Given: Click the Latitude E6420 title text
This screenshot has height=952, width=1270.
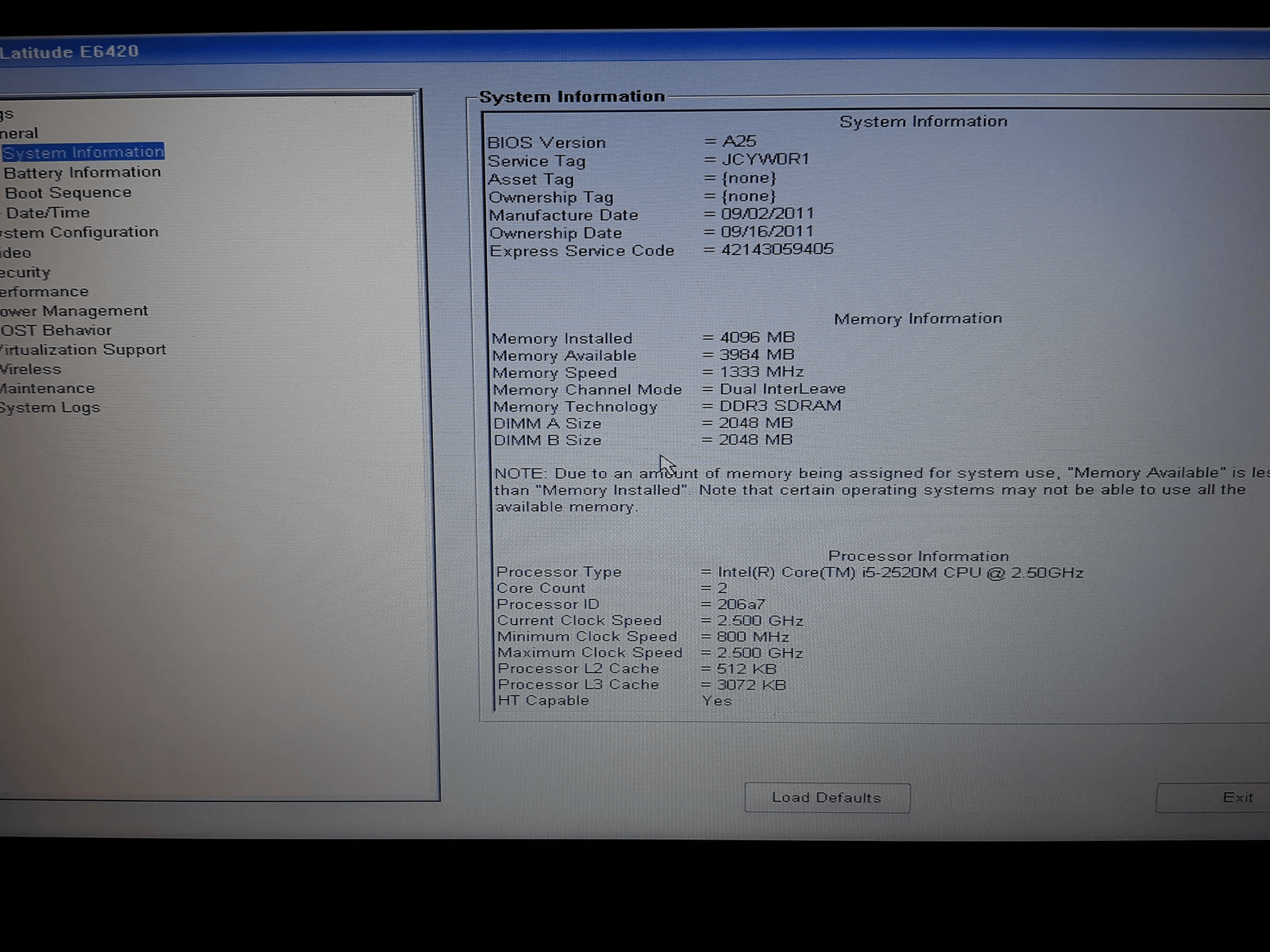Looking at the screenshot, I should tap(69, 51).
